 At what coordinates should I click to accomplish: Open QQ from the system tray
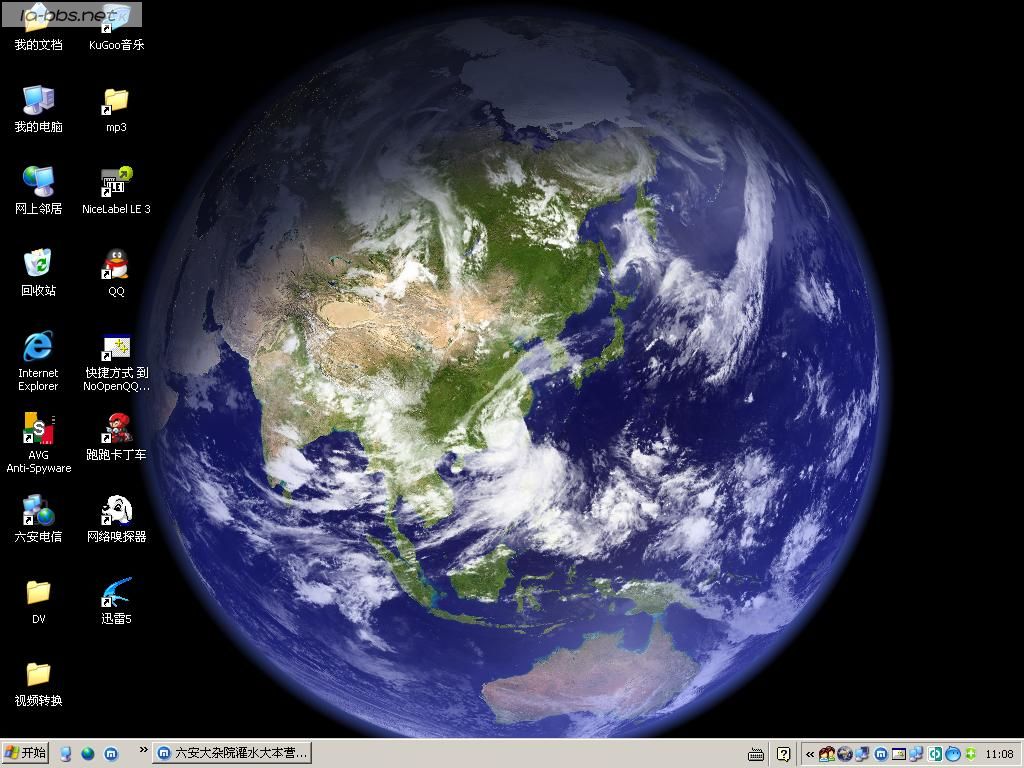[x=826, y=754]
